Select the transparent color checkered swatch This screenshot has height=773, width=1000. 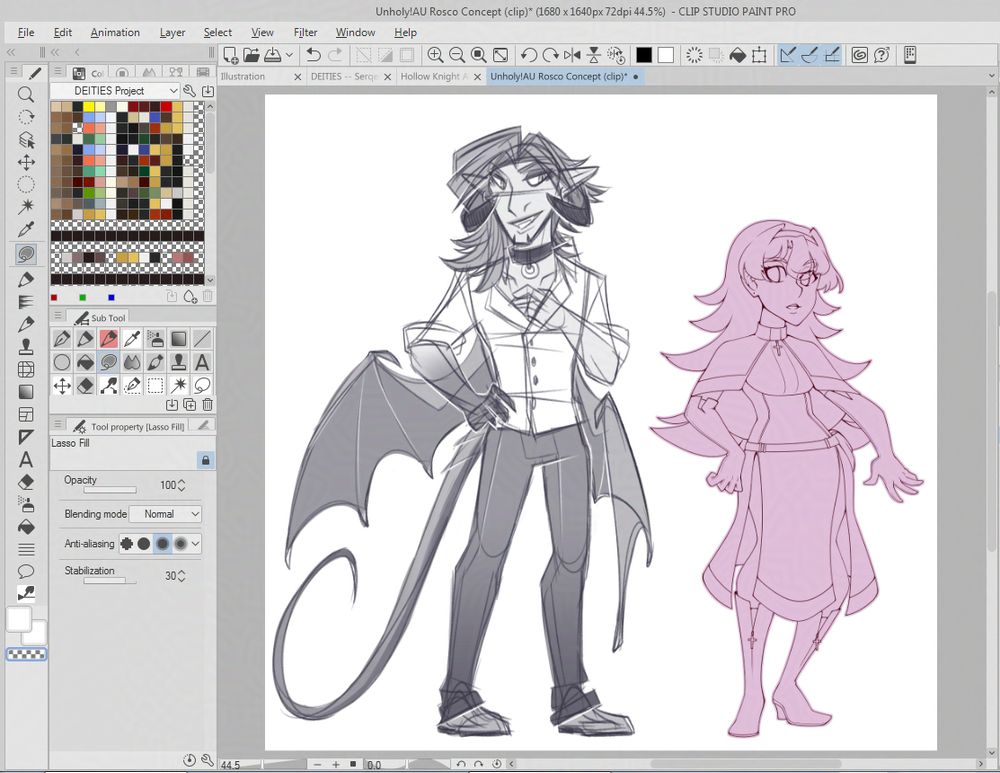(x=26, y=655)
